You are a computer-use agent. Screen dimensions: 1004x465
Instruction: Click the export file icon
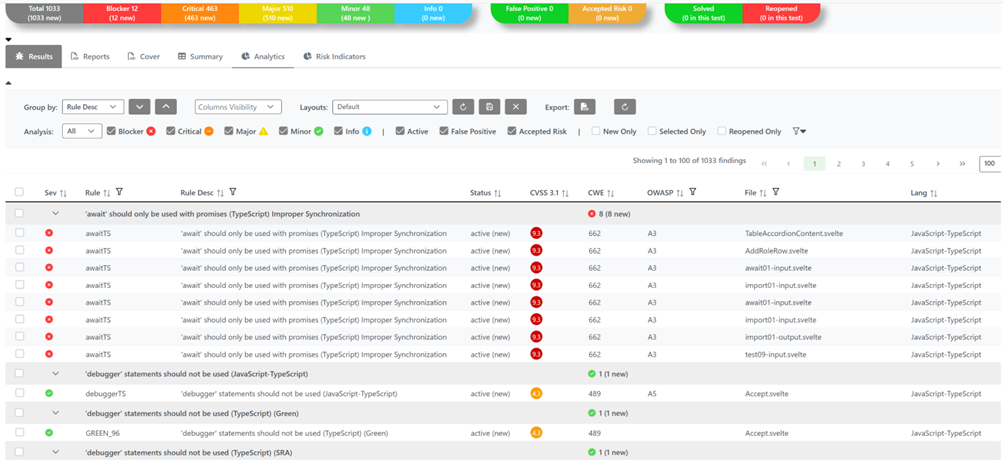tap(587, 107)
